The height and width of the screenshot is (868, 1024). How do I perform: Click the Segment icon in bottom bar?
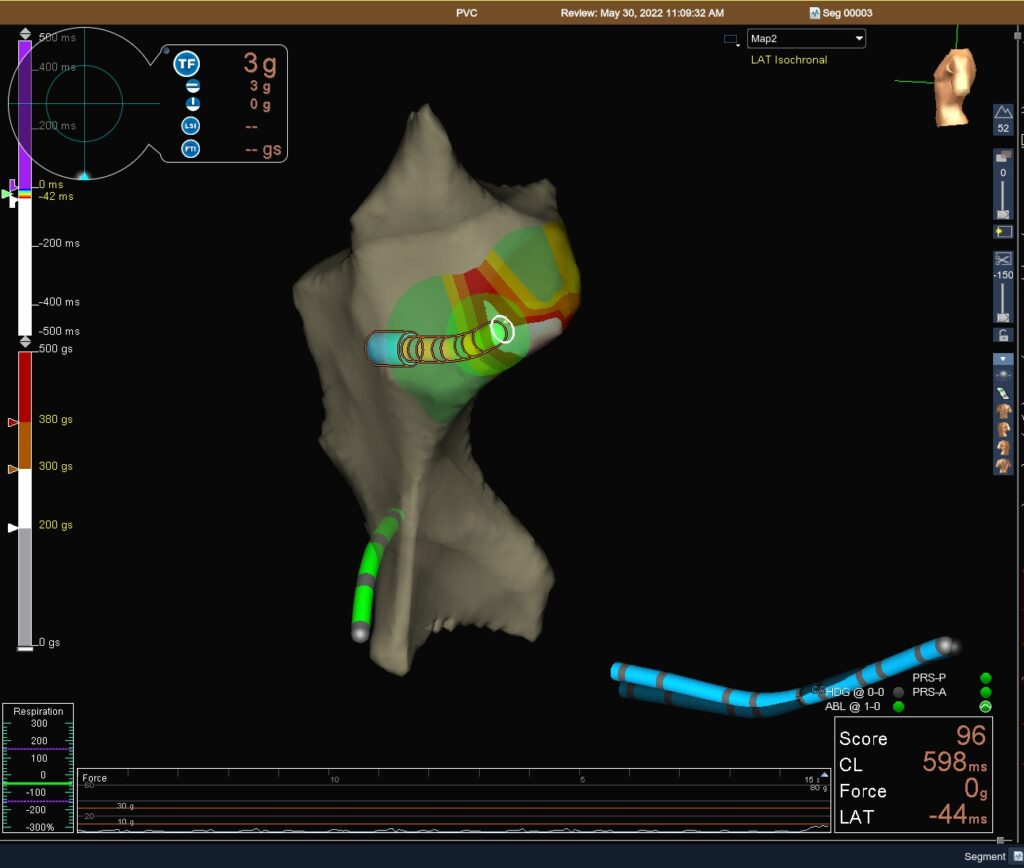(x=1014, y=857)
